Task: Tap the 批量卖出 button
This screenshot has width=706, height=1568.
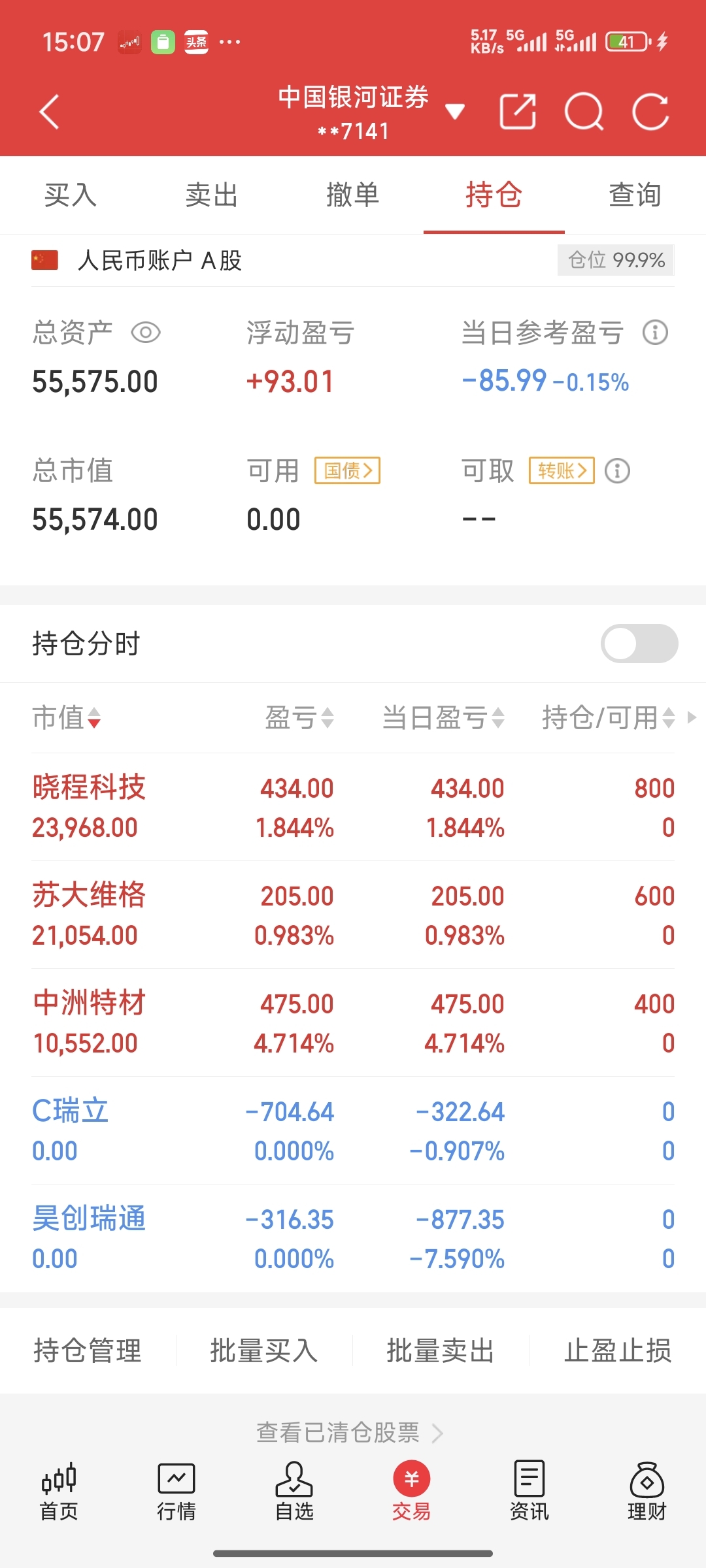Action: pyautogui.click(x=441, y=1350)
